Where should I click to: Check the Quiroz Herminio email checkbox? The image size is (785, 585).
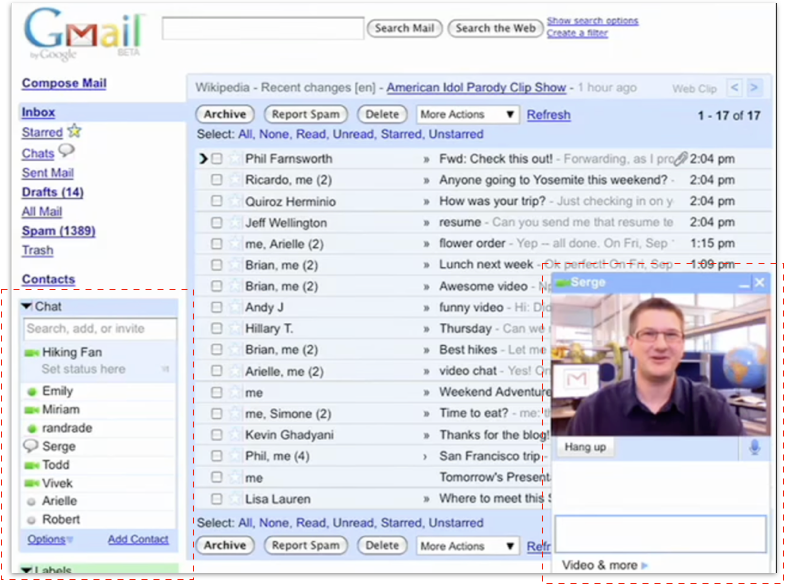tap(216, 201)
